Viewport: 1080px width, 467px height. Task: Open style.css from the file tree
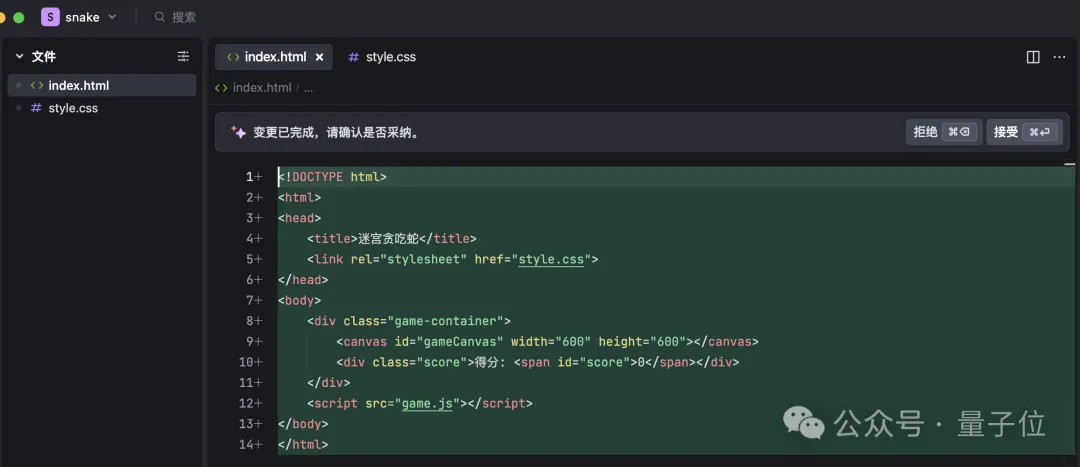(x=73, y=108)
